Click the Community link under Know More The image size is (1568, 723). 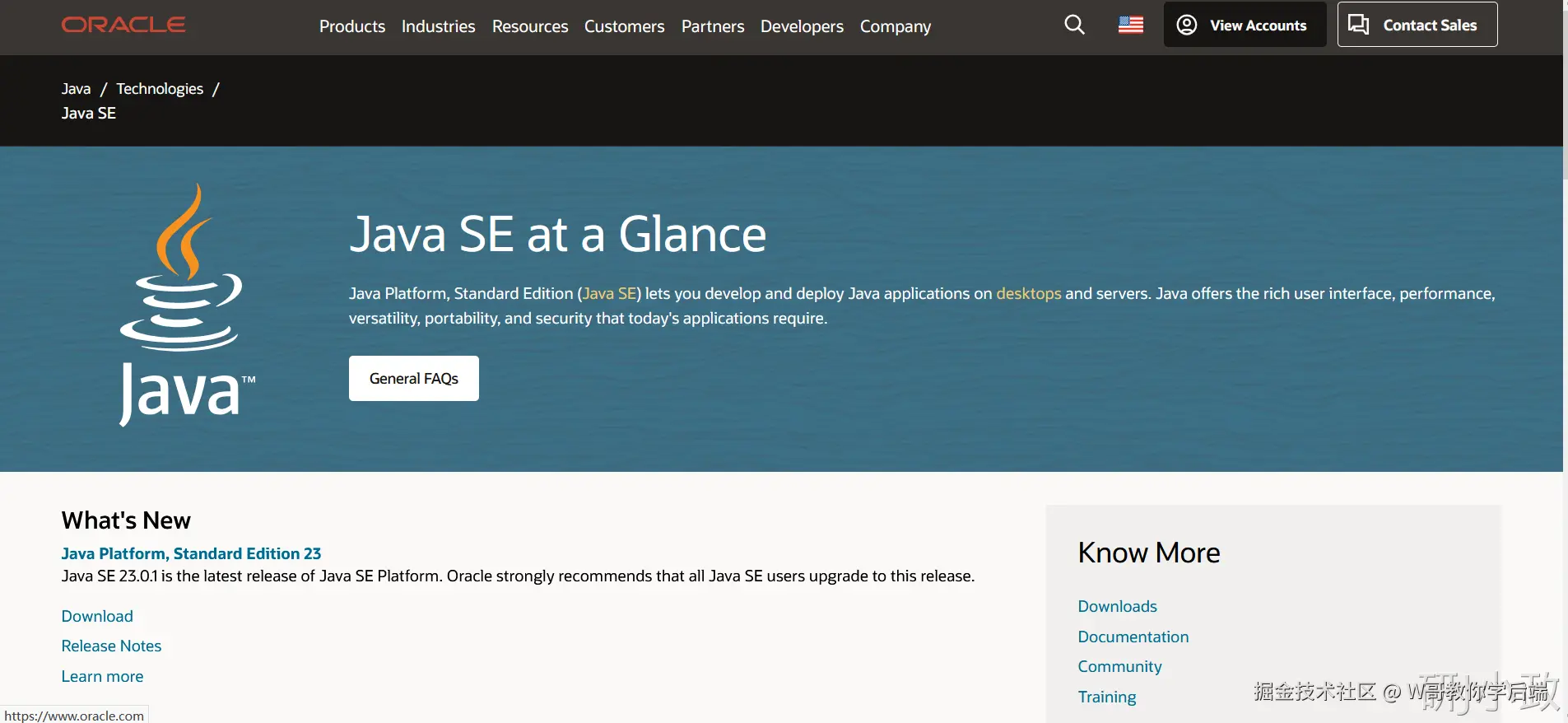pyautogui.click(x=1119, y=666)
